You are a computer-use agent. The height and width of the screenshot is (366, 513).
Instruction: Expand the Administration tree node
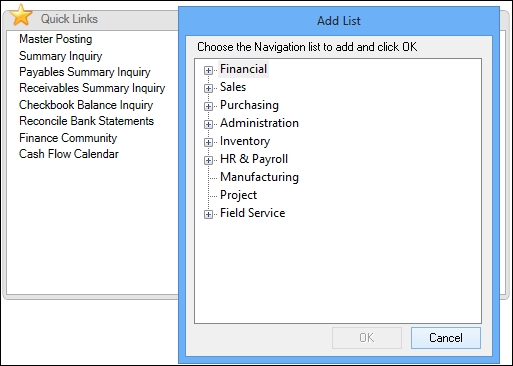tap(208, 124)
